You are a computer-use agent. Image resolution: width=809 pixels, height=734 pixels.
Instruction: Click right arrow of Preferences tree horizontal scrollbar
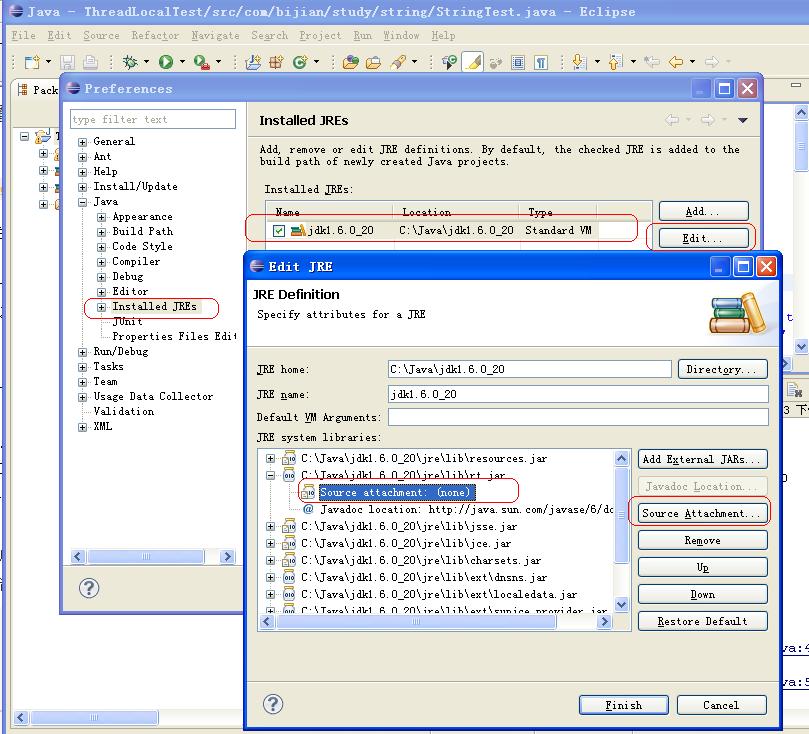pos(227,557)
